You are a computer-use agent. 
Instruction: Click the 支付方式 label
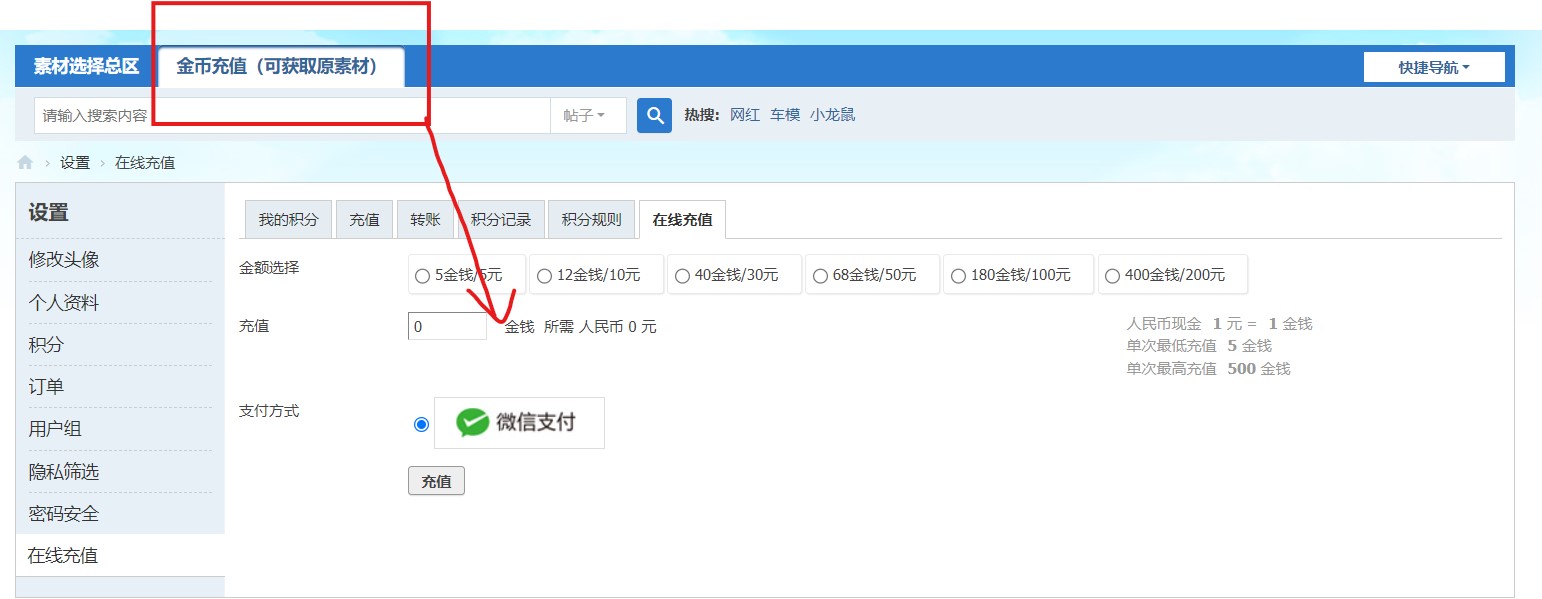pos(269,410)
